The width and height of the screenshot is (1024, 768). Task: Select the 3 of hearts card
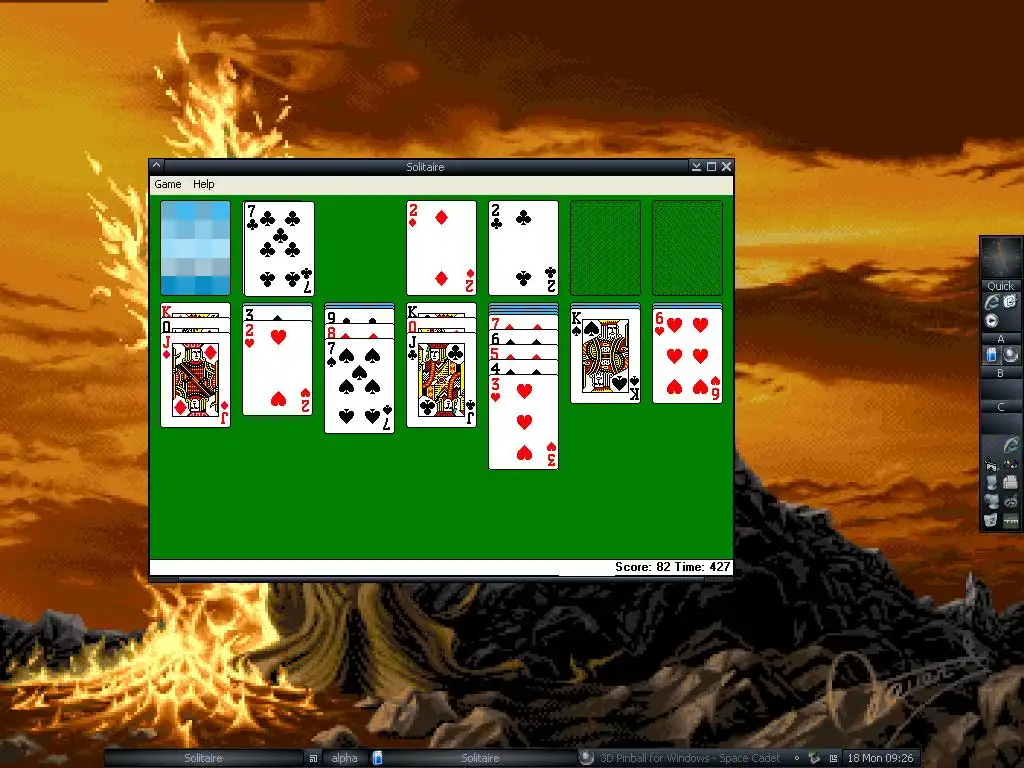click(x=524, y=423)
